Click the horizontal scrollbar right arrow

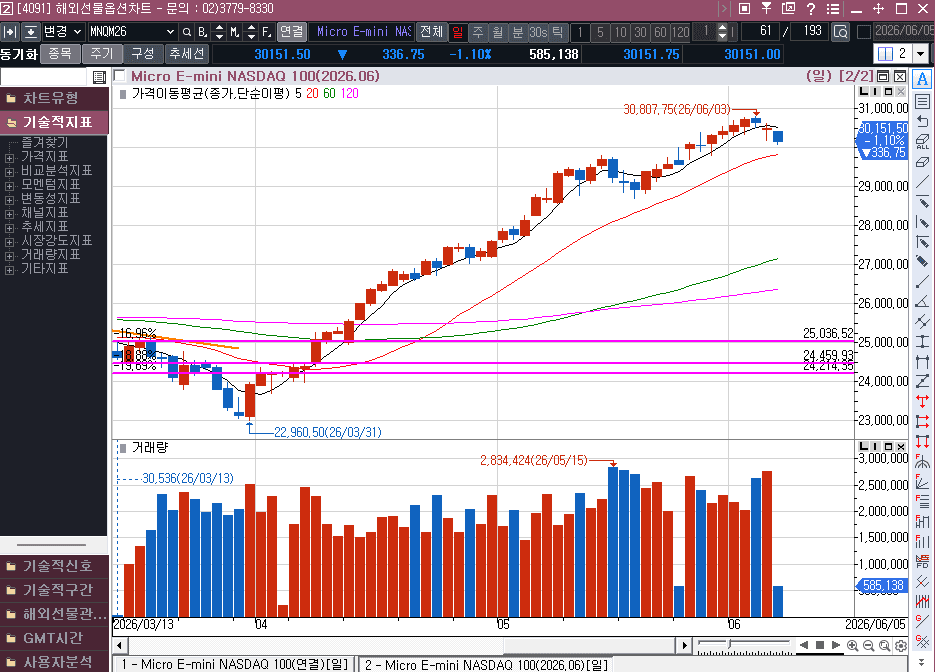(684, 645)
